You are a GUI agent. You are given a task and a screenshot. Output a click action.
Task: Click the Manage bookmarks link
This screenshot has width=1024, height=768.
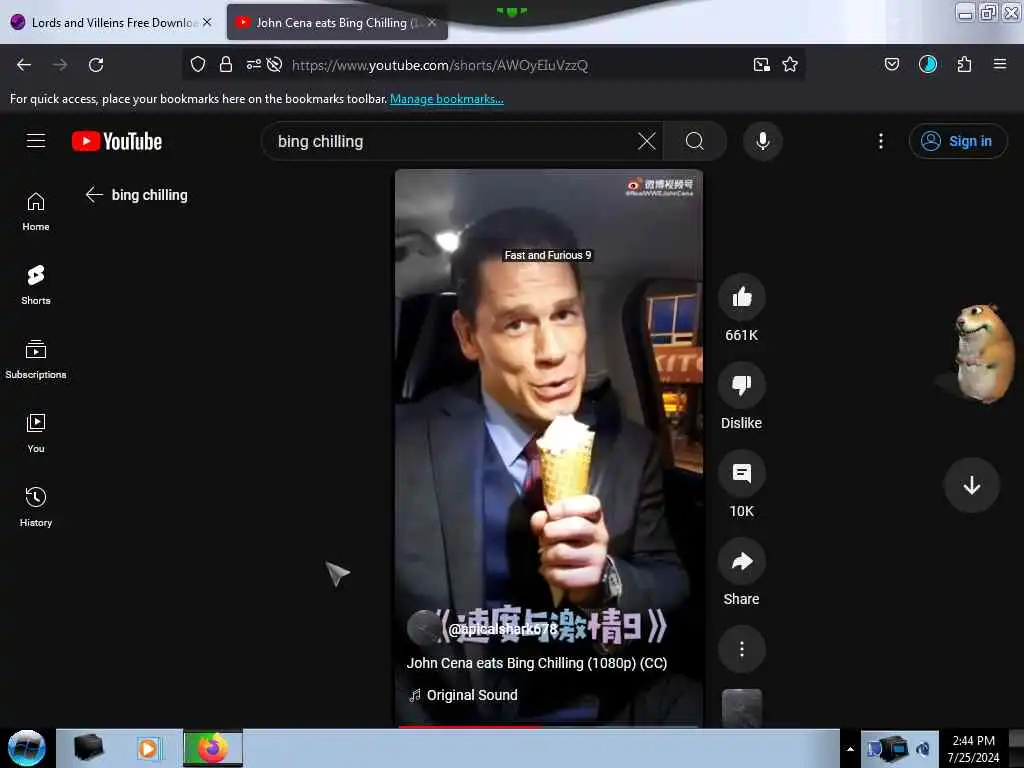pos(447,99)
